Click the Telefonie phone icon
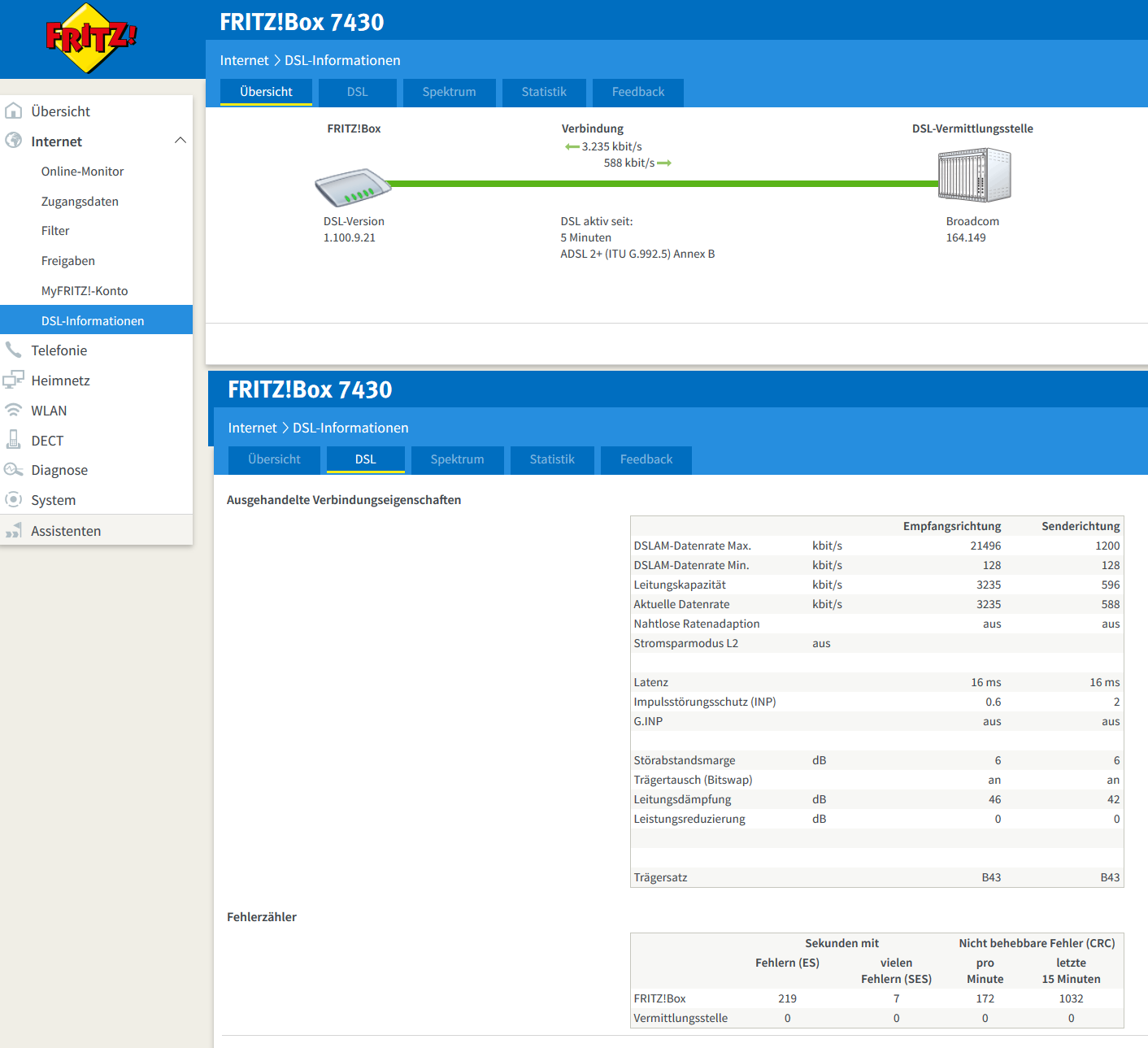The height and width of the screenshot is (1048, 1148). (14, 350)
